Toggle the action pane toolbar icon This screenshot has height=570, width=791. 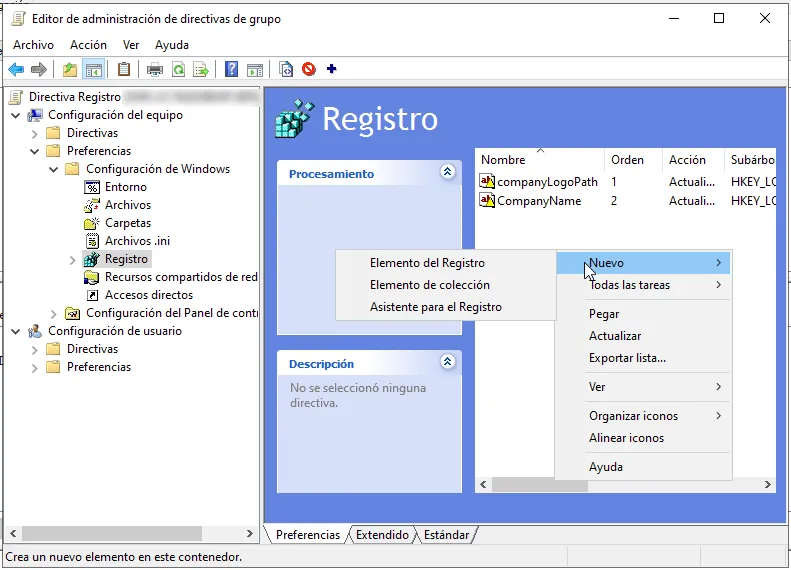[255, 69]
